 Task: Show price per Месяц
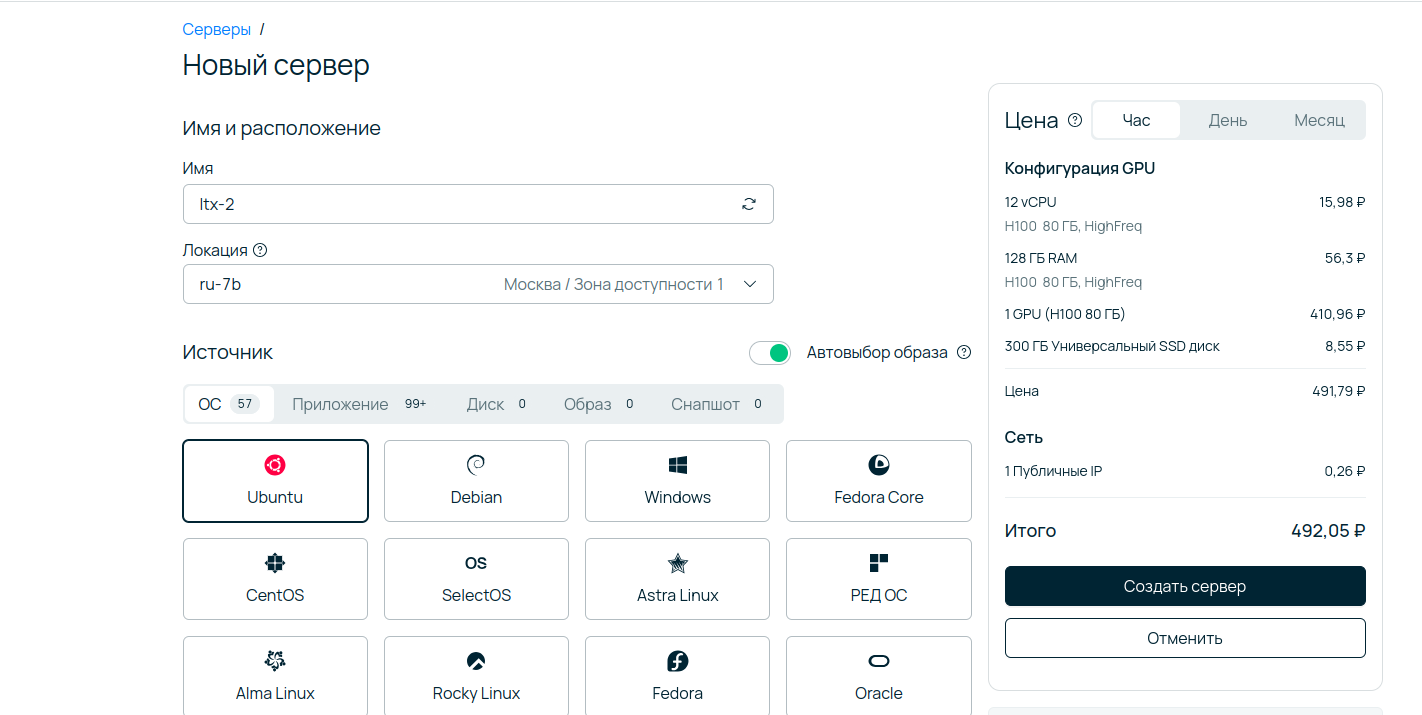click(1319, 120)
